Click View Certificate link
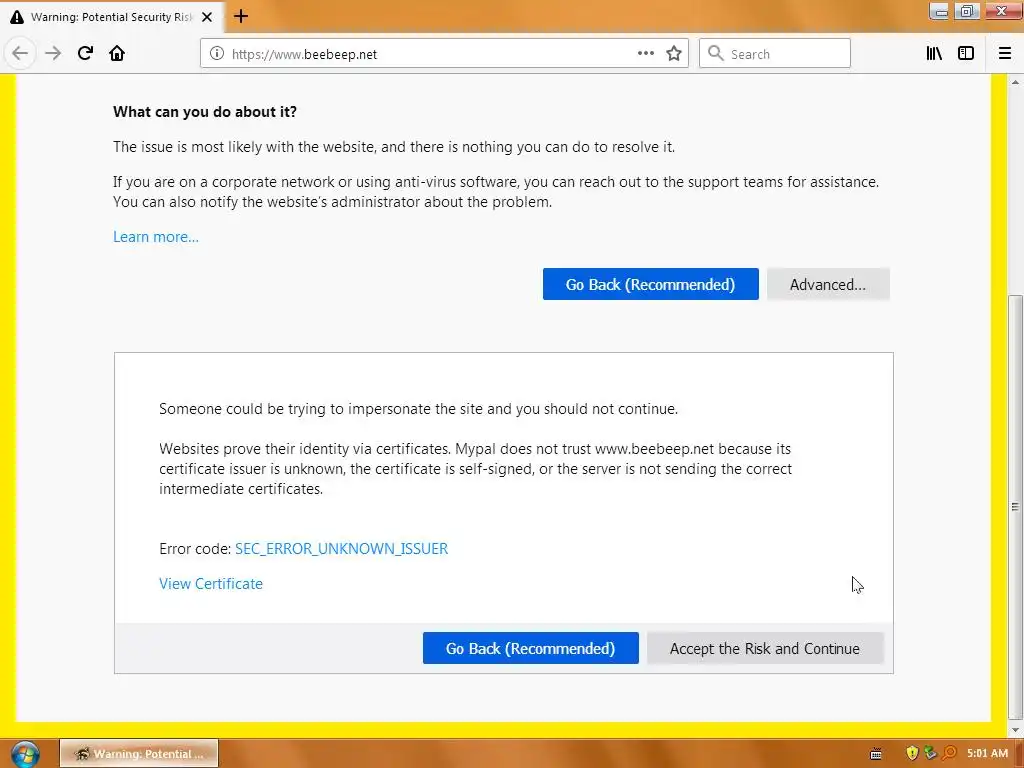Image resolution: width=1024 pixels, height=768 pixels. tap(211, 584)
